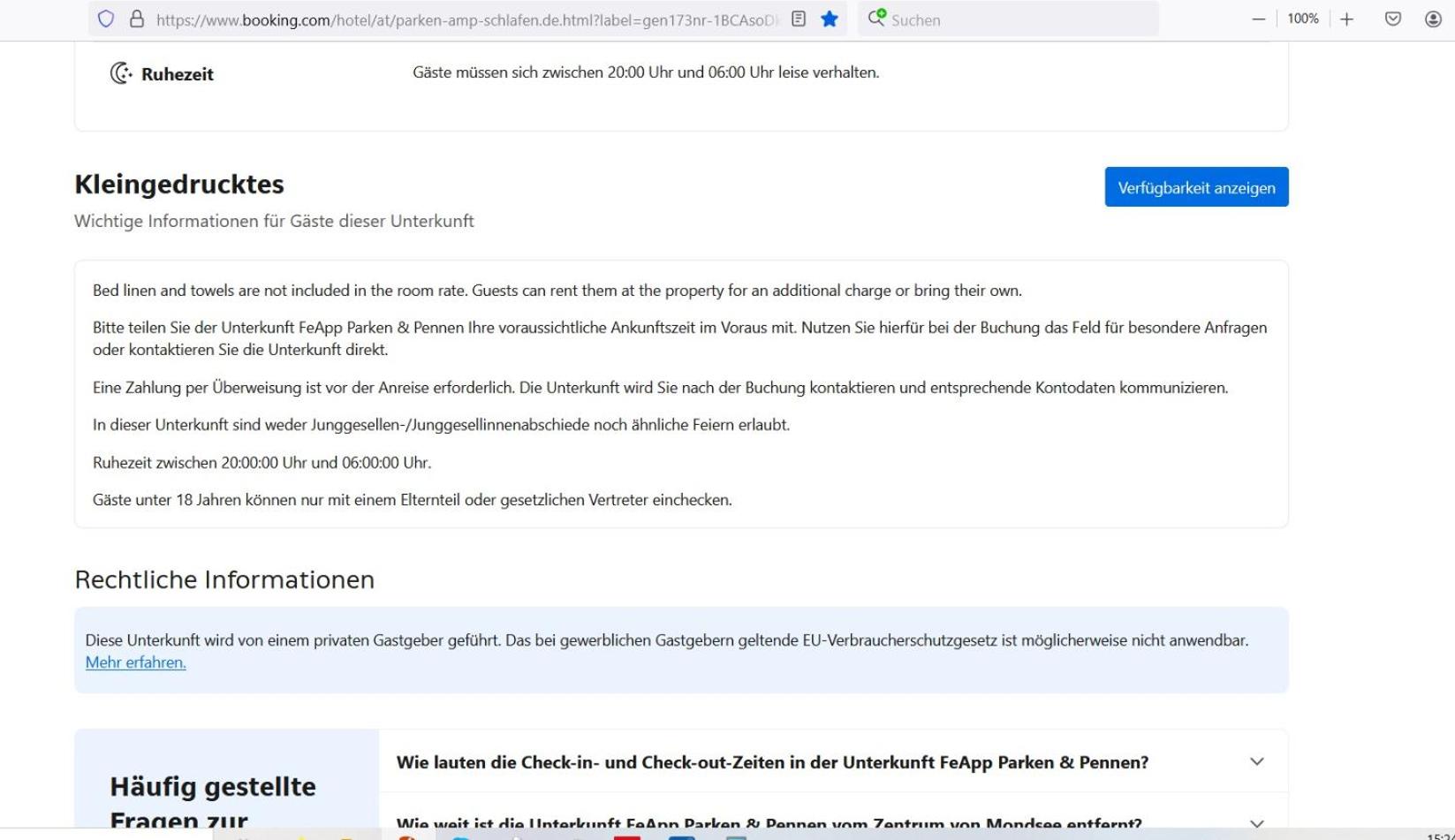Toggle reader view icon in address bar
The image size is (1455, 840).
799,19
